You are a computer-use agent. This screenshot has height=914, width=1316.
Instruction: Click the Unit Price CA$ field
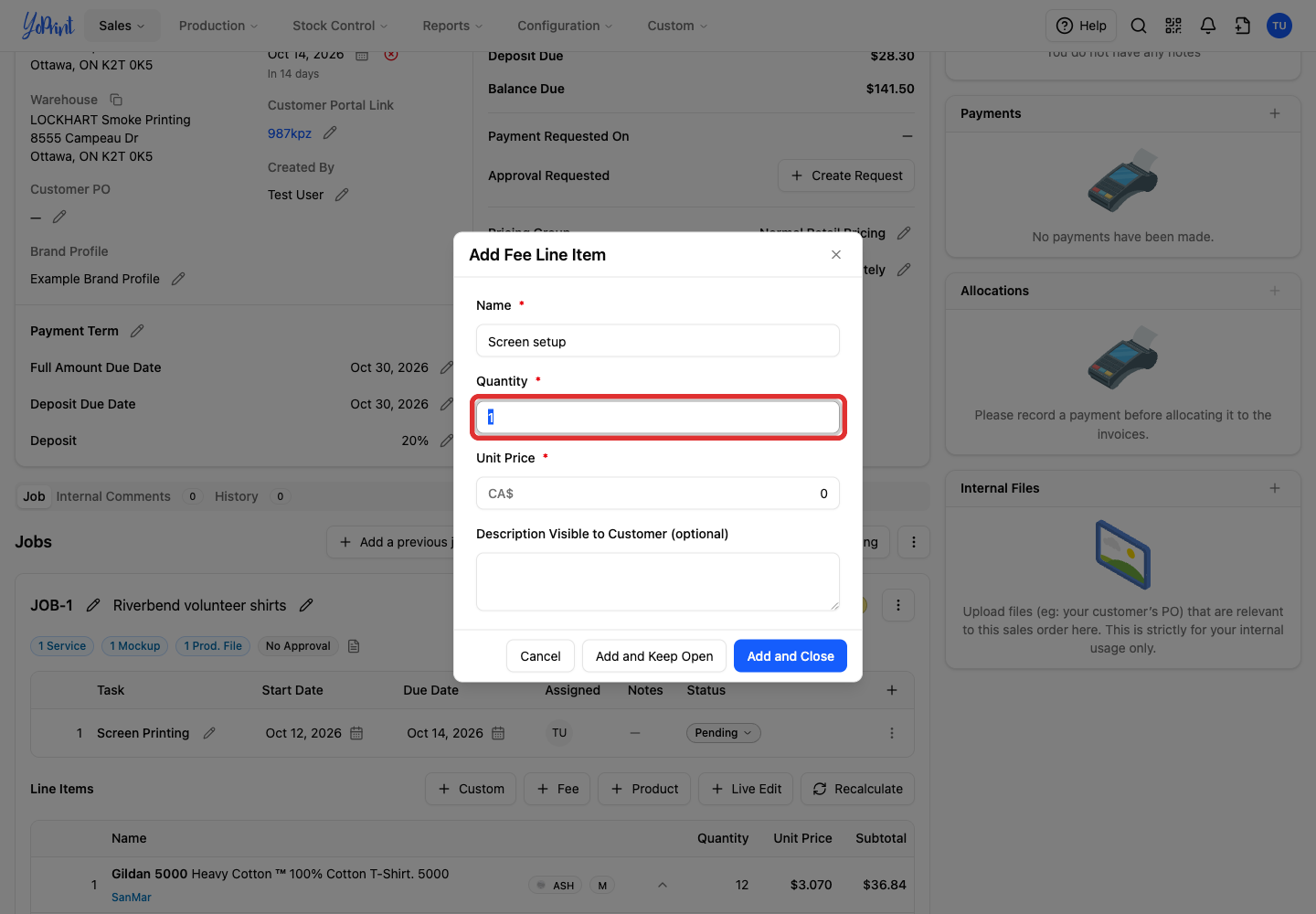point(658,494)
